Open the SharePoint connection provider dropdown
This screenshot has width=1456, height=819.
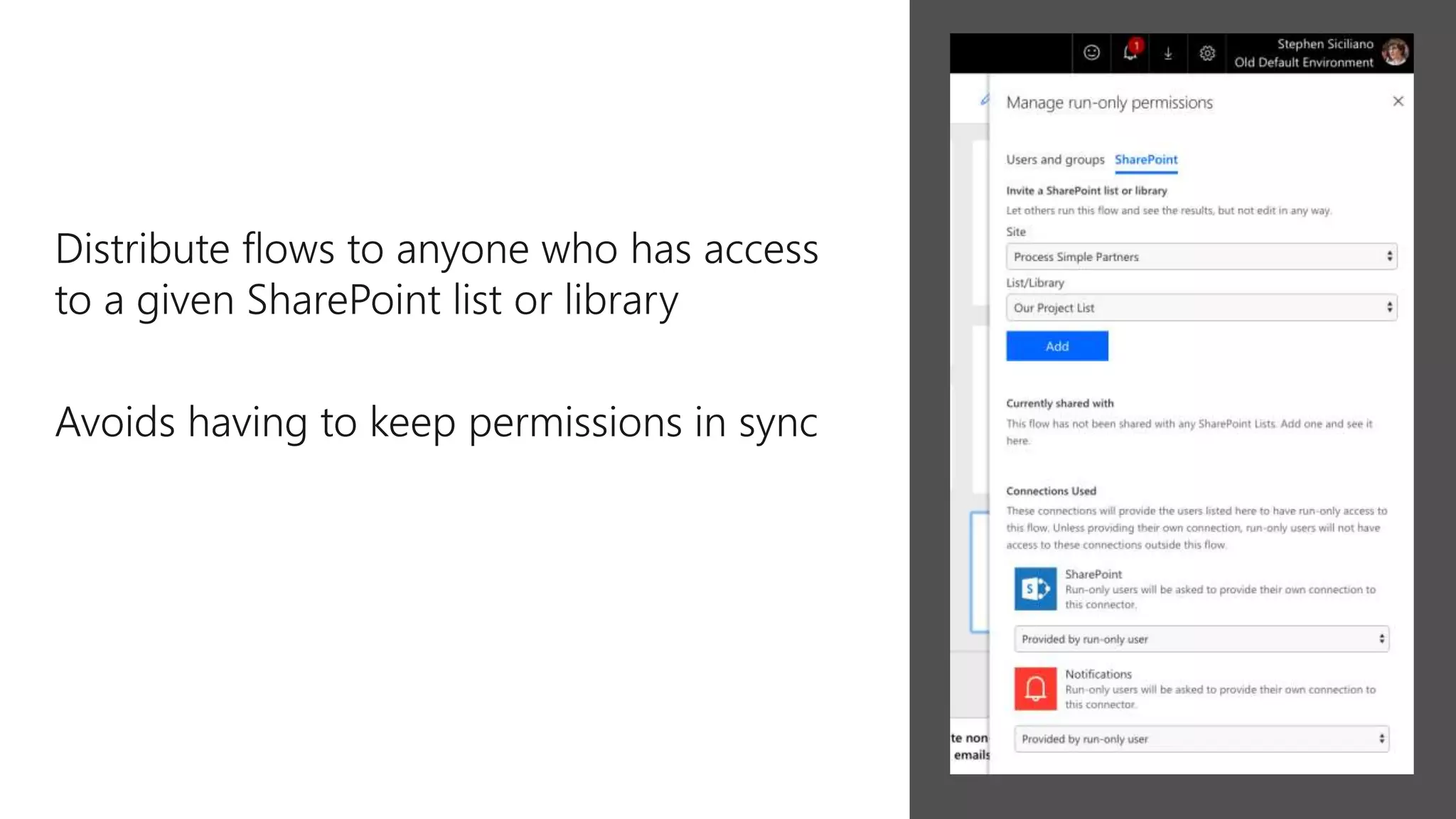point(1201,639)
